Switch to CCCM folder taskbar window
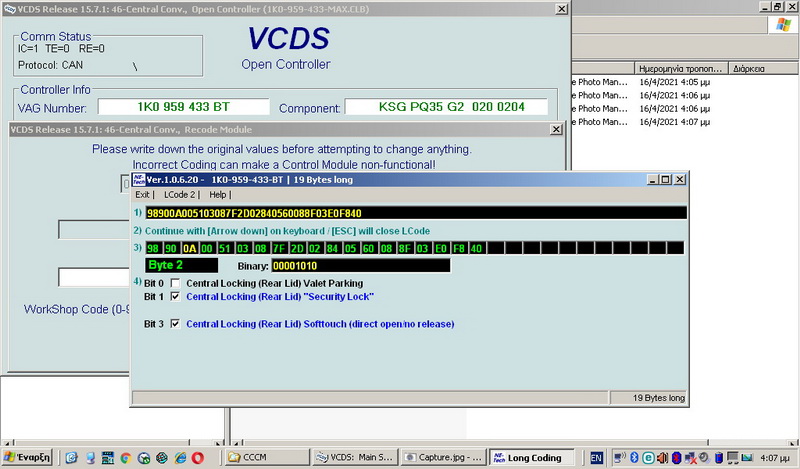The image size is (800, 469). (x=267, y=457)
